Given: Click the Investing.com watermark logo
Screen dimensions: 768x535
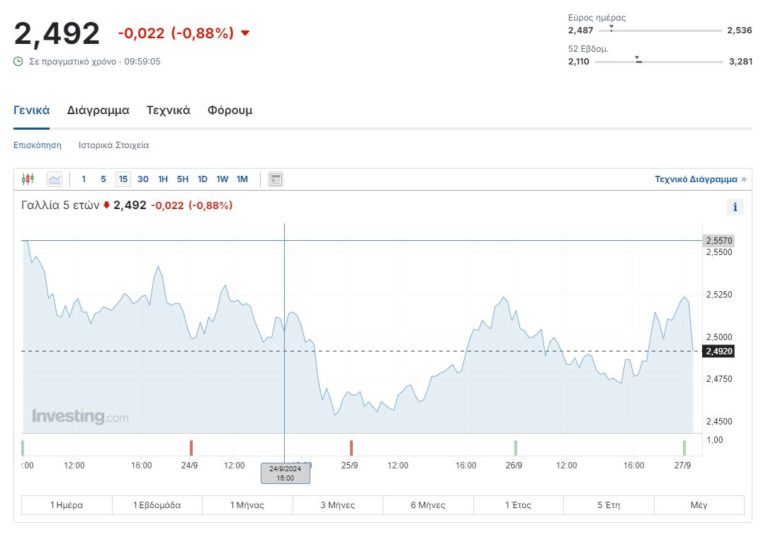Looking at the screenshot, I should [x=80, y=416].
